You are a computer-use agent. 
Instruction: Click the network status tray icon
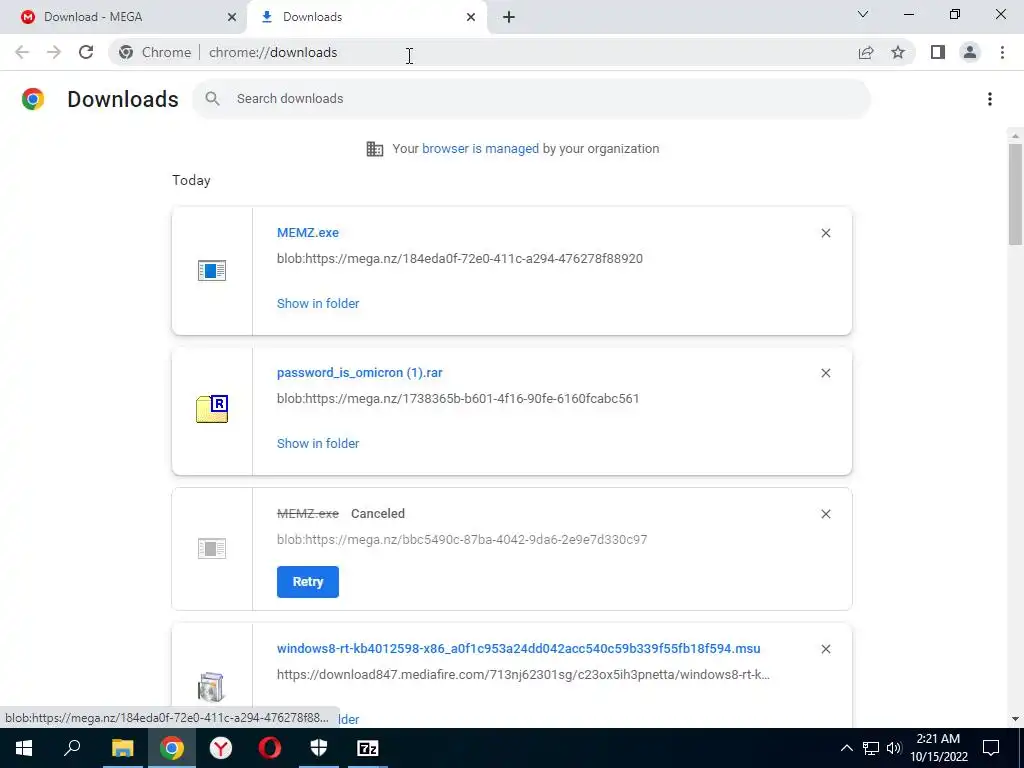[871, 748]
